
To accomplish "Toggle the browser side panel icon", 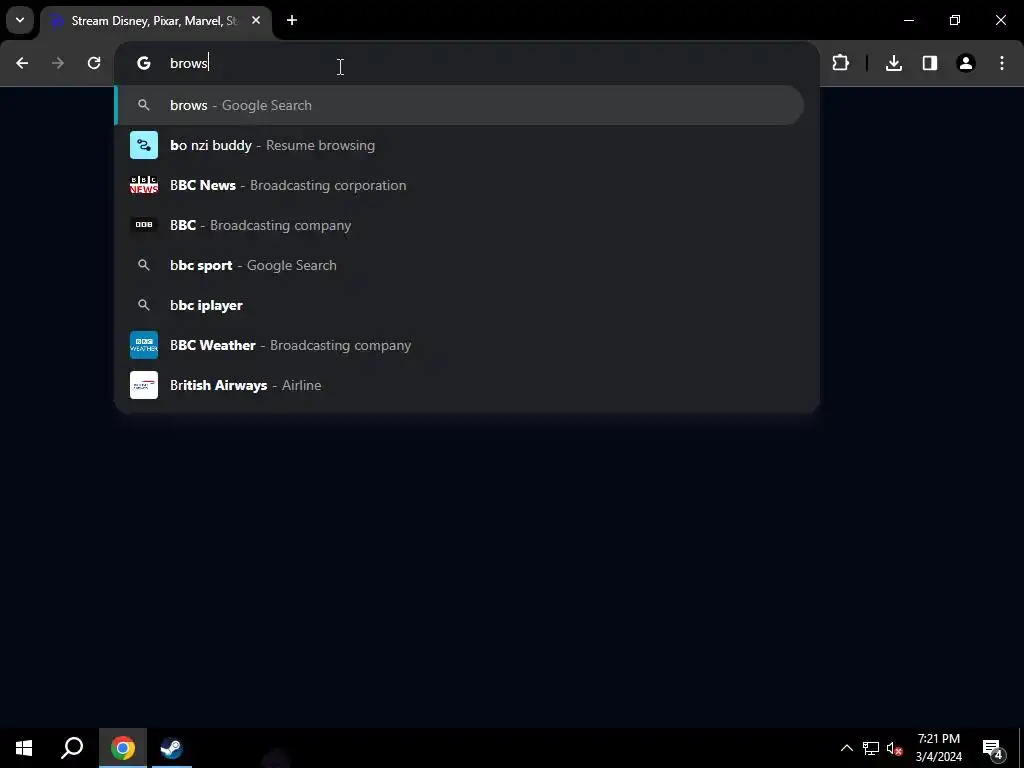I will point(930,63).
